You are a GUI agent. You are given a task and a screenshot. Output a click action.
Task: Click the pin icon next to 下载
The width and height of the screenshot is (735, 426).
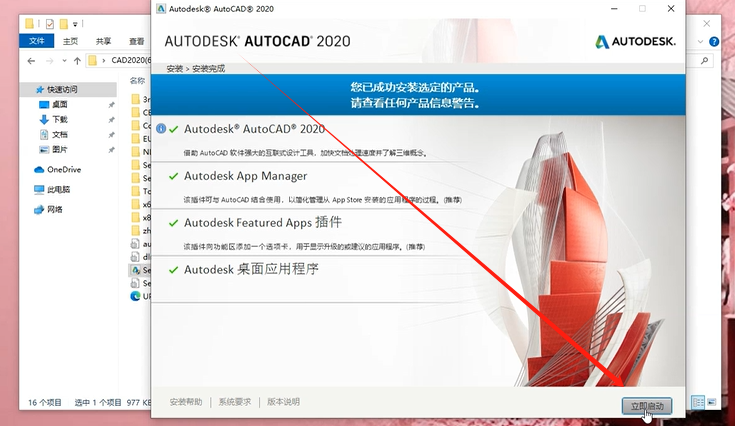coord(111,120)
